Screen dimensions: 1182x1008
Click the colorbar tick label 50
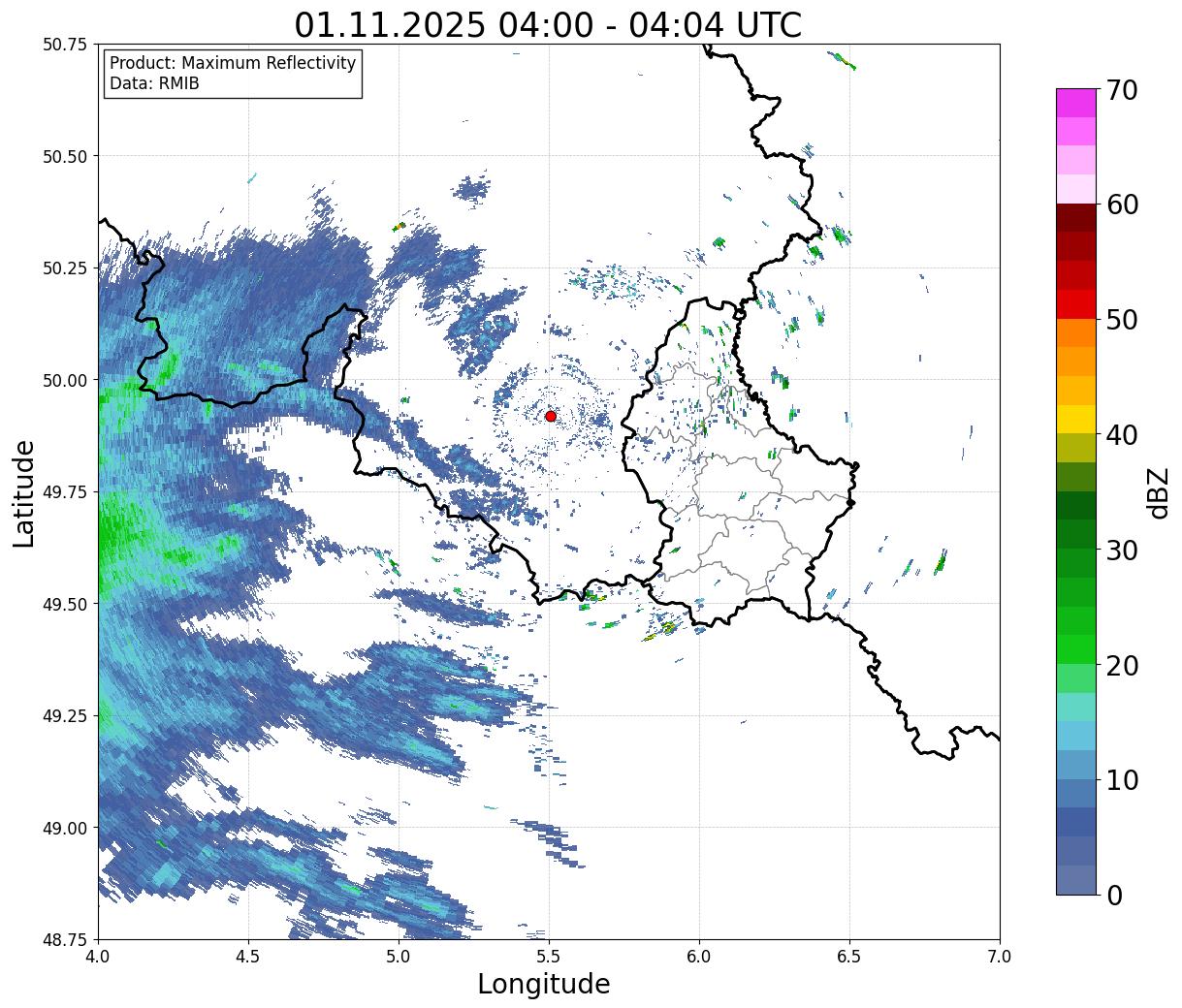coord(1121,320)
